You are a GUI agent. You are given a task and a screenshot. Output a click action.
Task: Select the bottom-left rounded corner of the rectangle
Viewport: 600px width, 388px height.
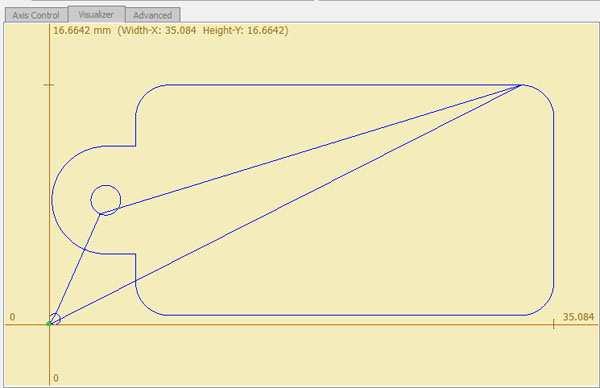point(145,306)
